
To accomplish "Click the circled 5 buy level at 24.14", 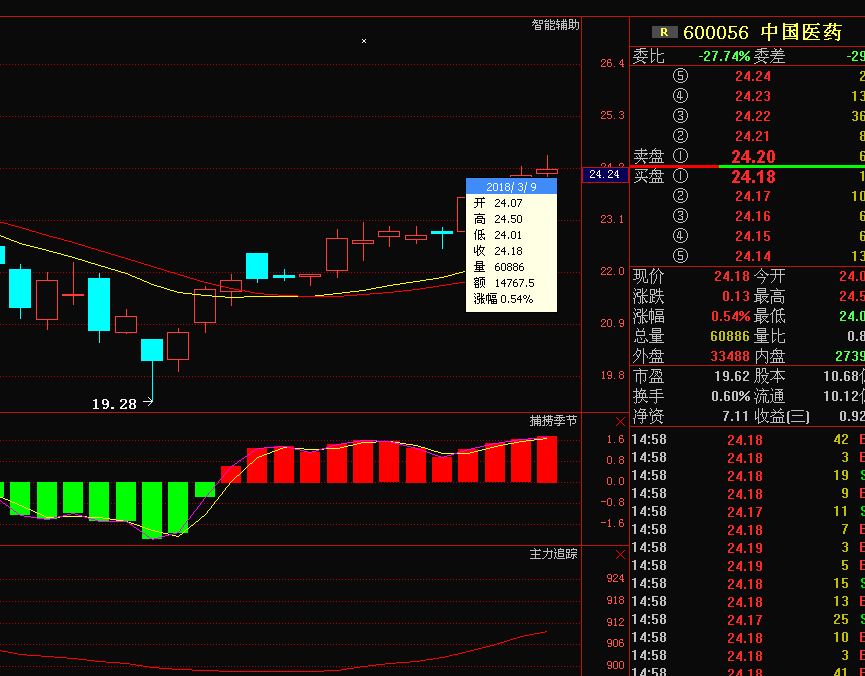I will pyautogui.click(x=681, y=256).
